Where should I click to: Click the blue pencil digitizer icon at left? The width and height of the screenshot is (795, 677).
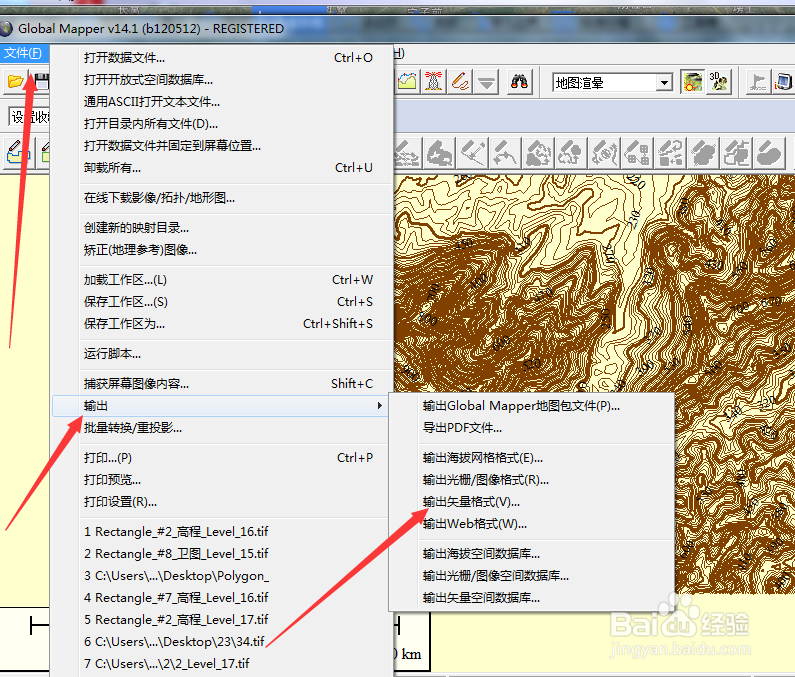(17, 152)
